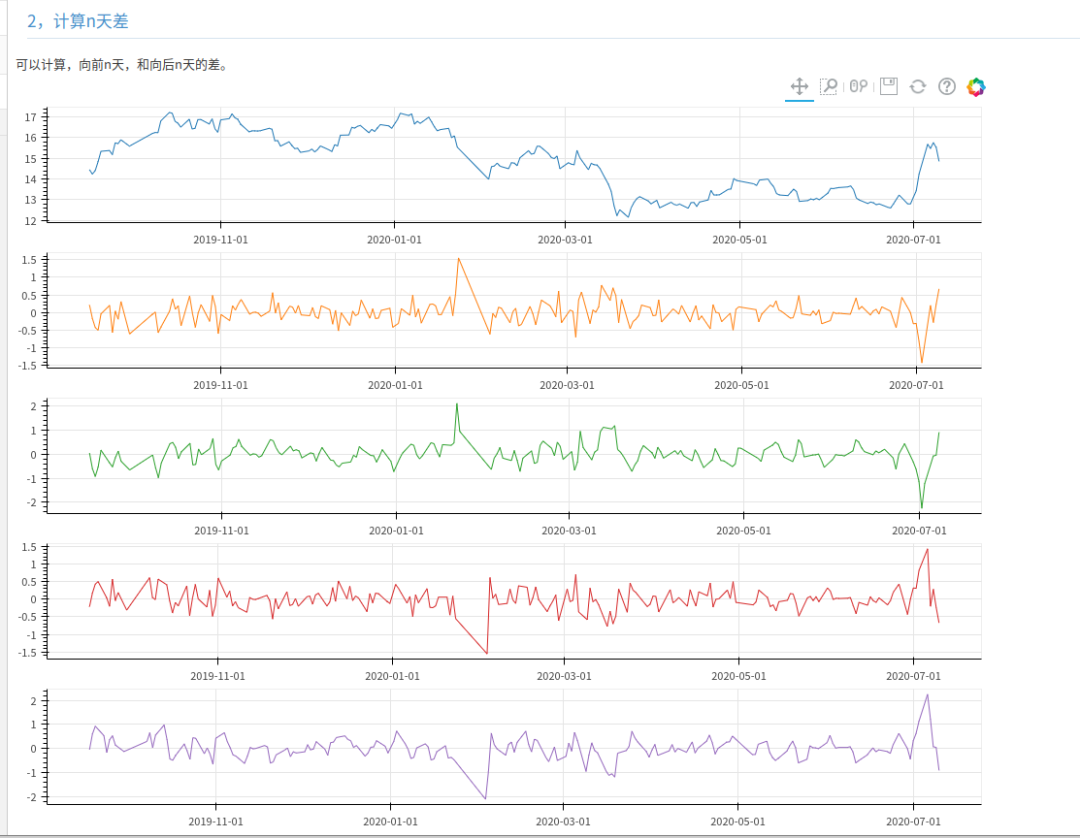The image size is (1080, 838).
Task: Click the lowest dip of the red line
Action: click(487, 653)
